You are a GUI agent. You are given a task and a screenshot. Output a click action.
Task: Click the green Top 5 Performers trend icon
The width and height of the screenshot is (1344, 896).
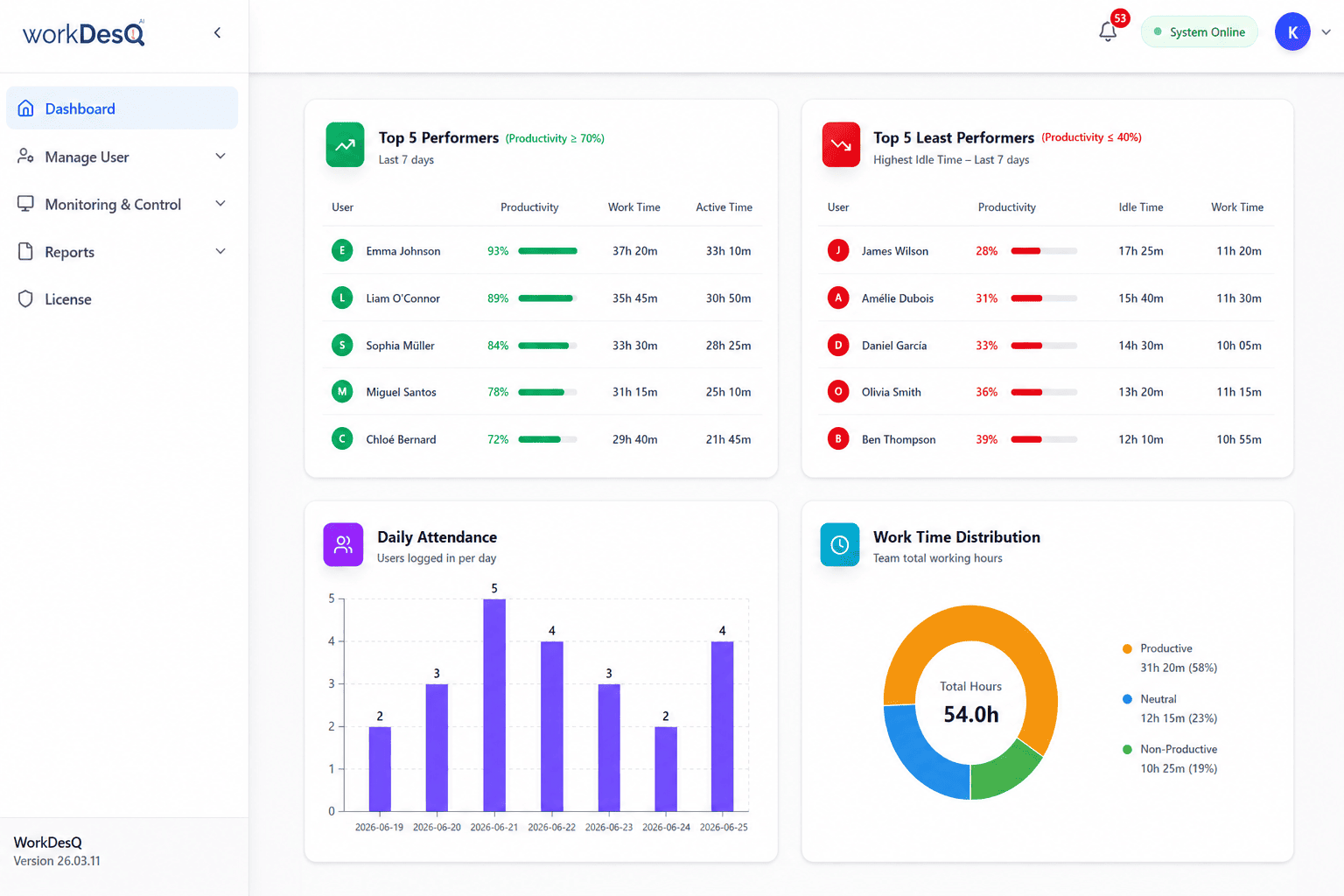pyautogui.click(x=345, y=144)
